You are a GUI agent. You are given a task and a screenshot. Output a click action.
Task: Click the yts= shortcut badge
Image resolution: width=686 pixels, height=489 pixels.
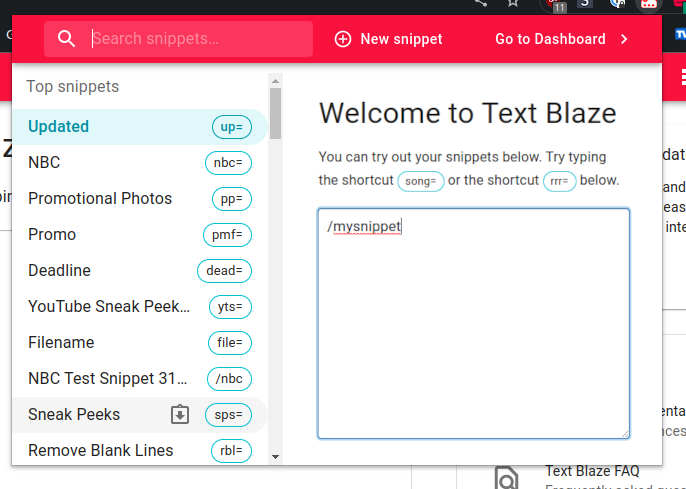230,307
